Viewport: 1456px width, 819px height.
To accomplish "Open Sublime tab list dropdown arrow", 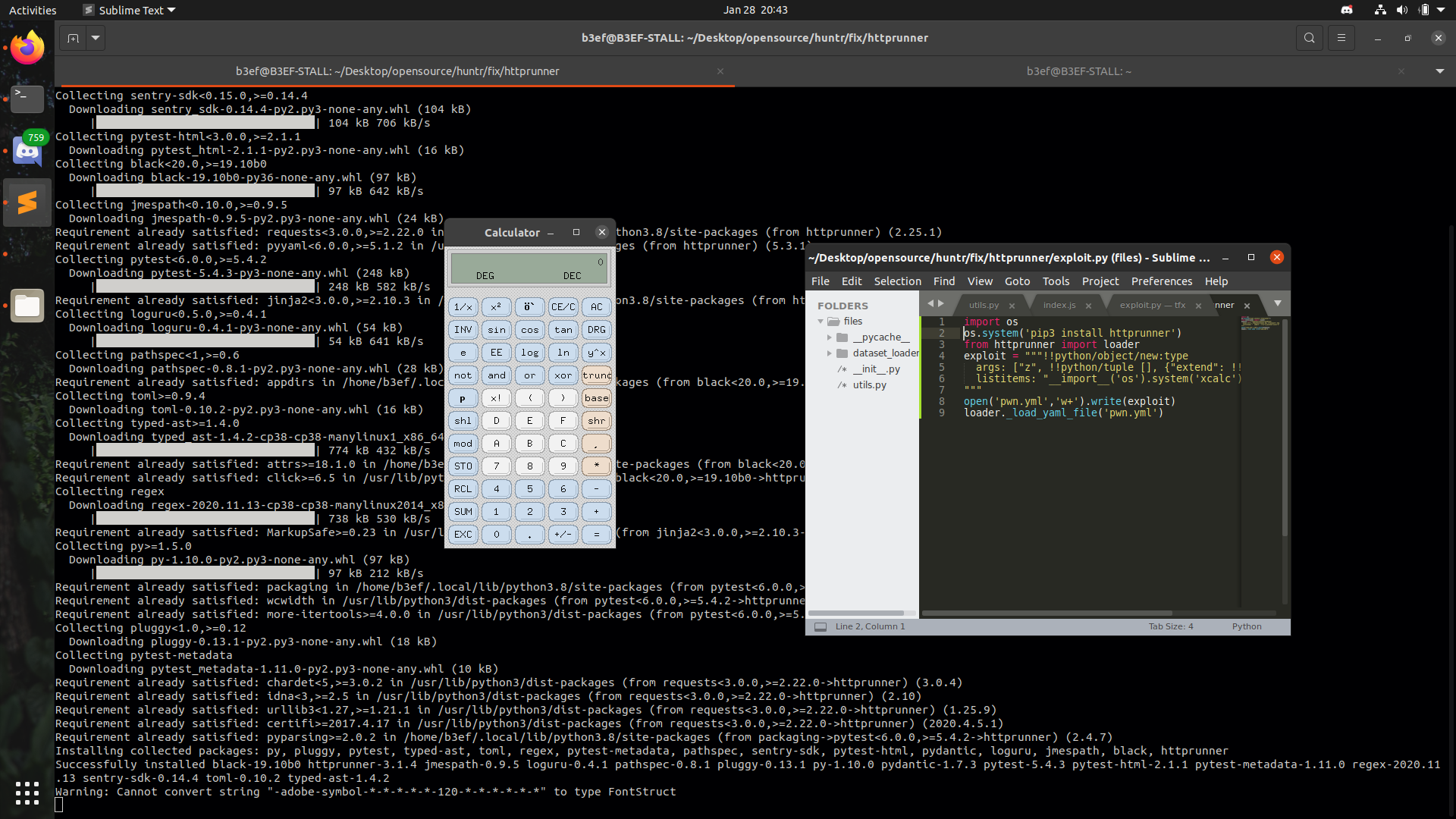I will click(1278, 303).
